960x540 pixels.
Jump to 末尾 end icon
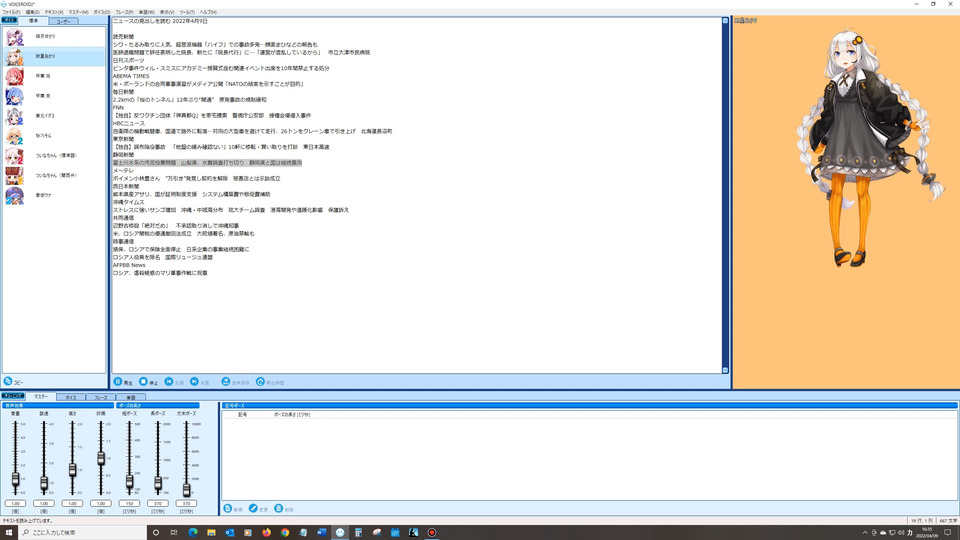coord(194,381)
